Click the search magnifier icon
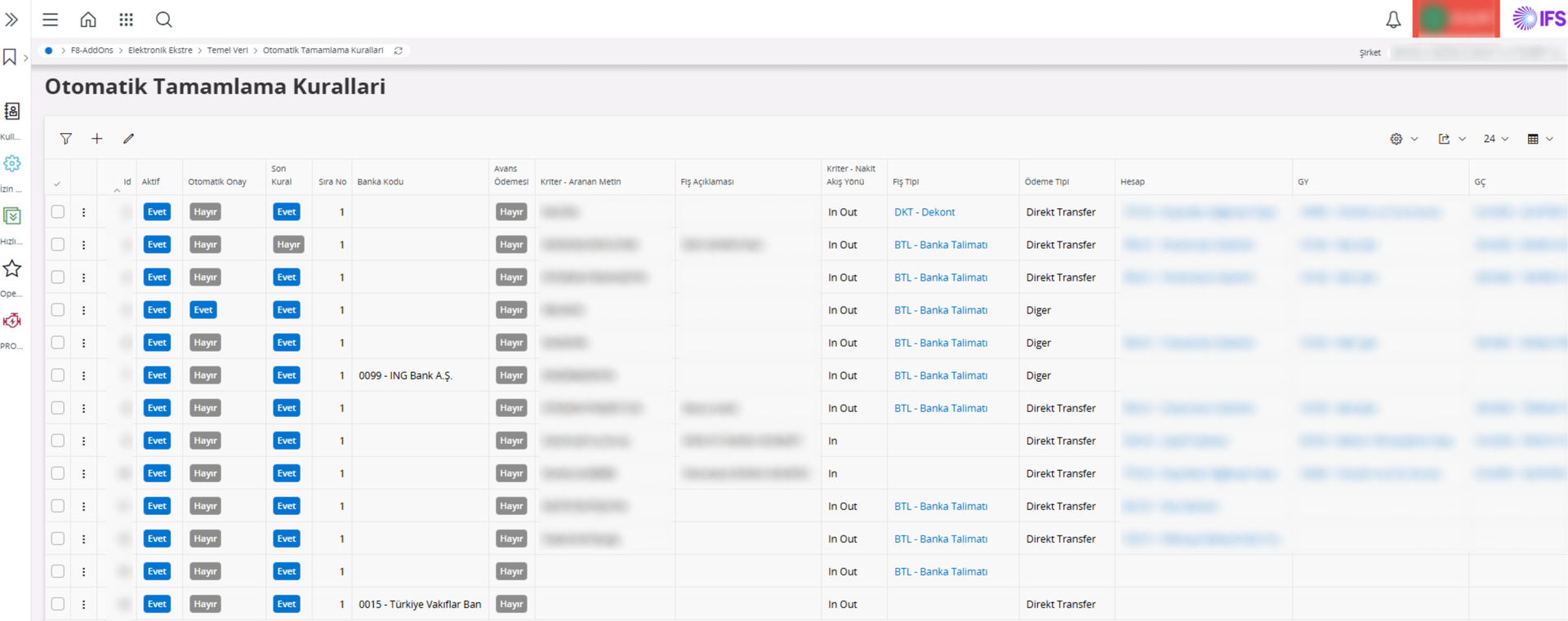 coord(164,20)
